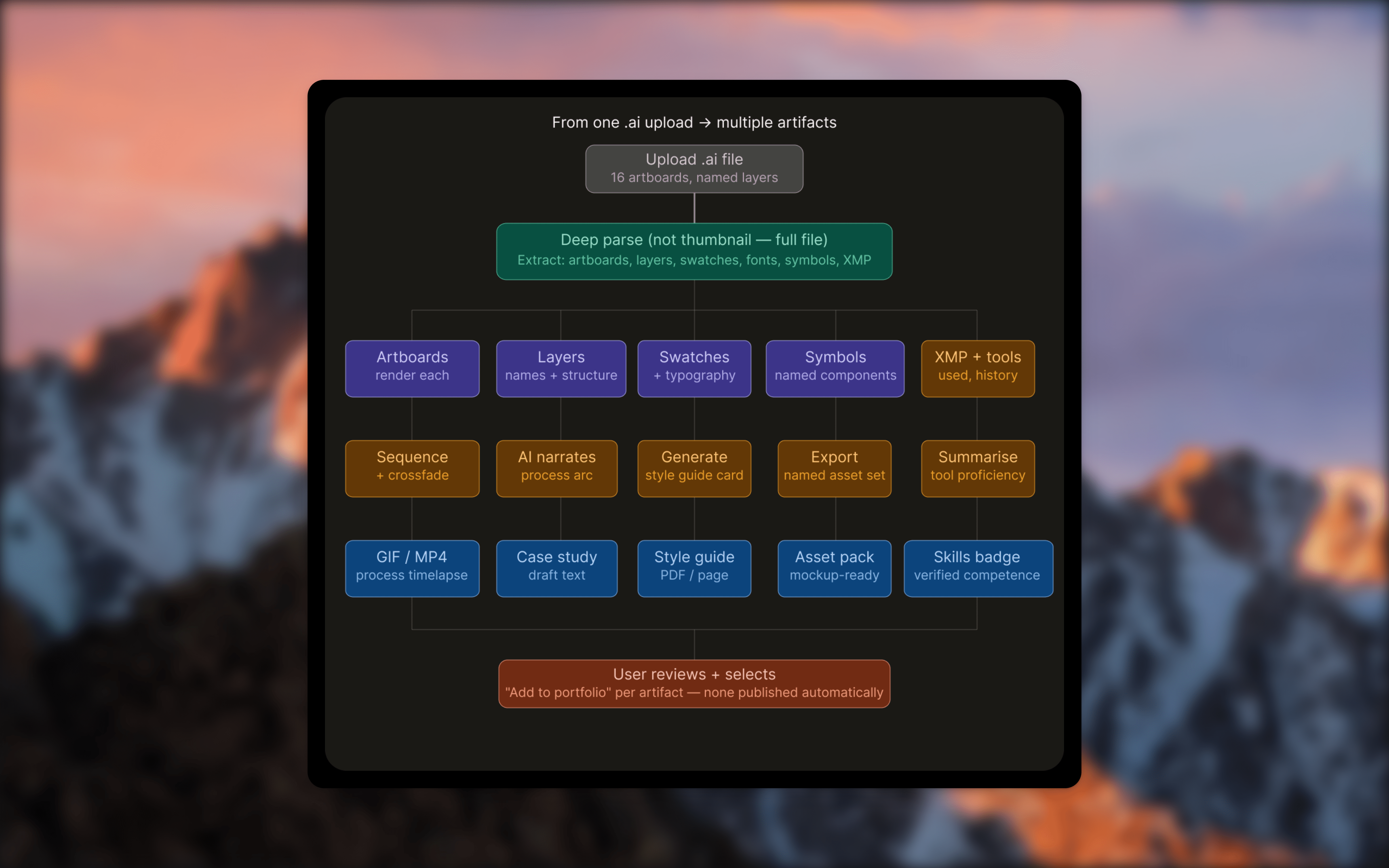Select the "Asset pack mockup-ready" node
Image resolution: width=1389 pixels, height=868 pixels.
coord(834,568)
